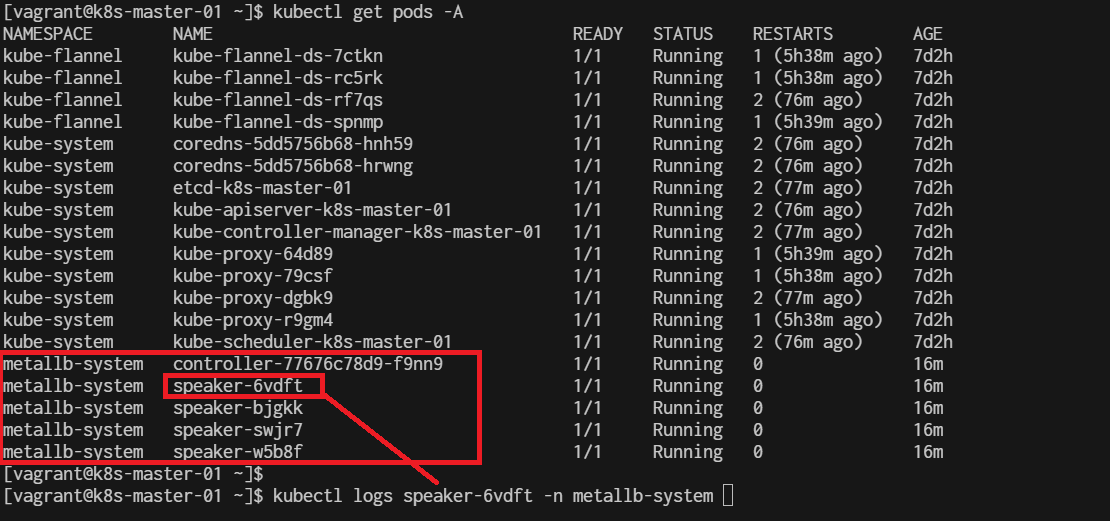Click the 'kubectl get pods -A' command text

[368, 12]
